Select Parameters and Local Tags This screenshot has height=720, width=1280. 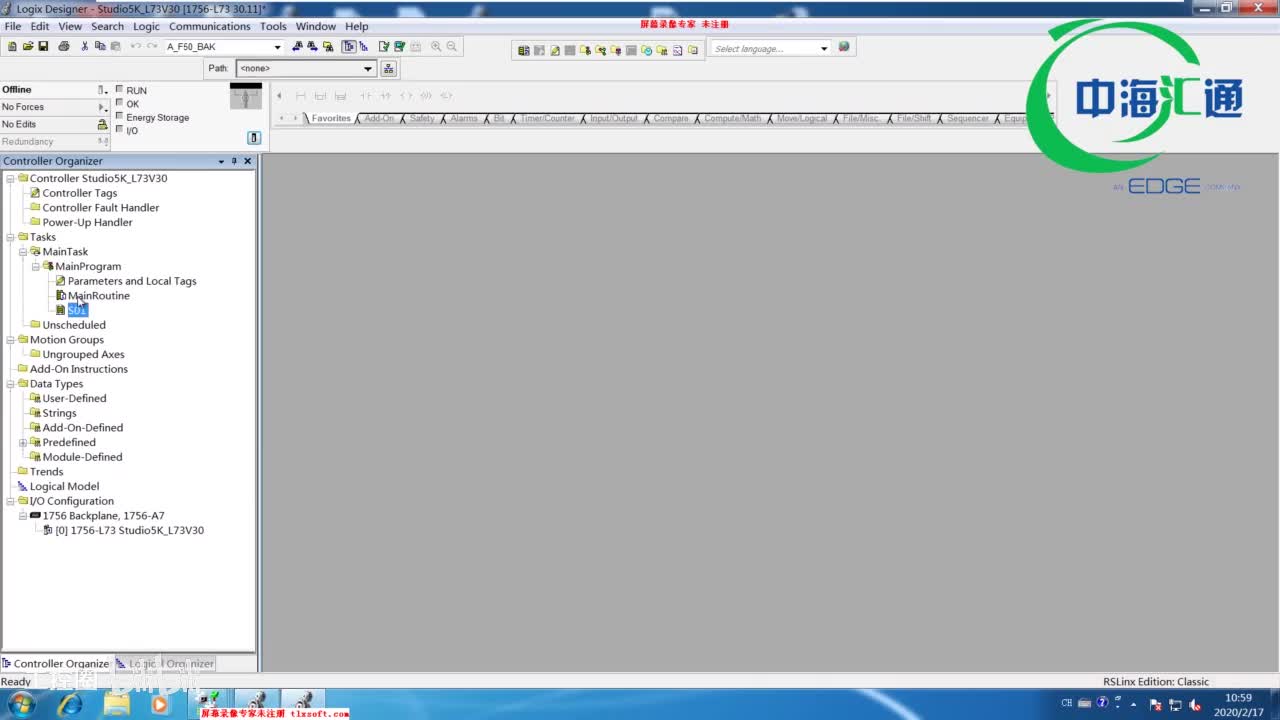coord(132,281)
